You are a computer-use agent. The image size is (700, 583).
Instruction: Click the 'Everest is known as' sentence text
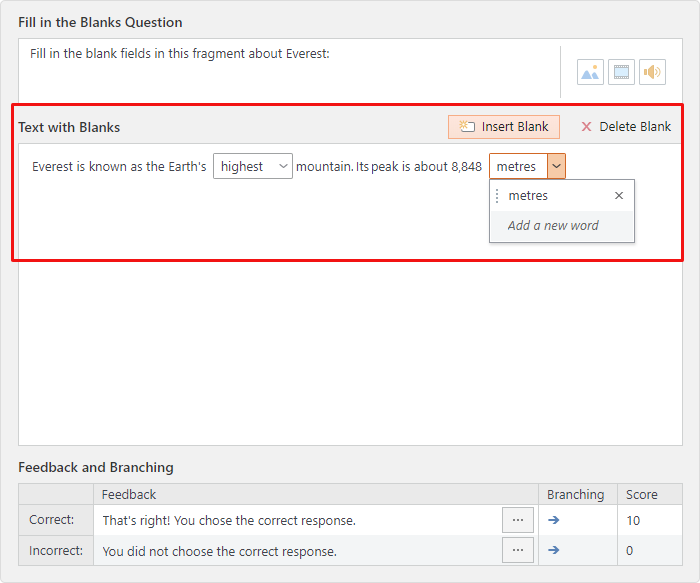(119, 167)
